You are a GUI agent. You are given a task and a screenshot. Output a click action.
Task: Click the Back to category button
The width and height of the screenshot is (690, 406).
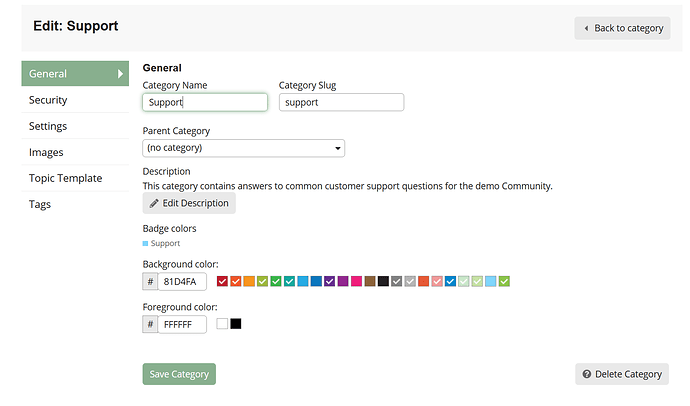coord(622,28)
